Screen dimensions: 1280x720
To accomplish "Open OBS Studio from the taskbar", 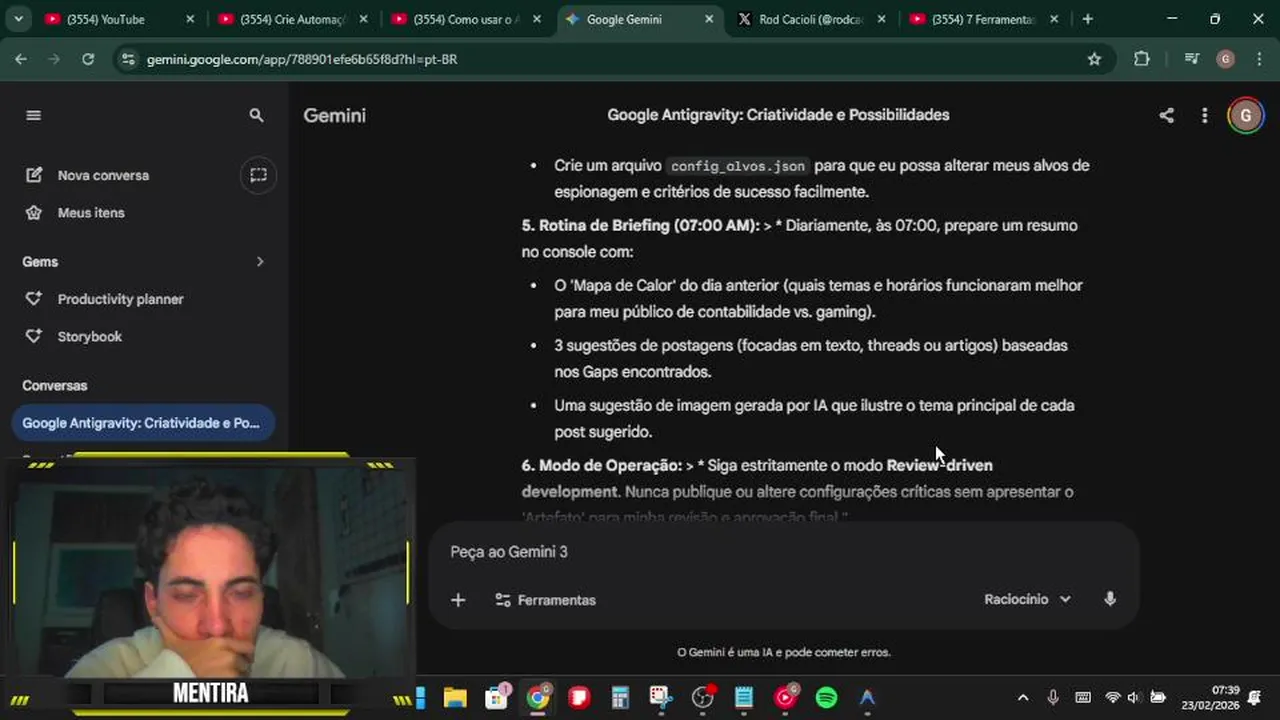I will (x=703, y=698).
